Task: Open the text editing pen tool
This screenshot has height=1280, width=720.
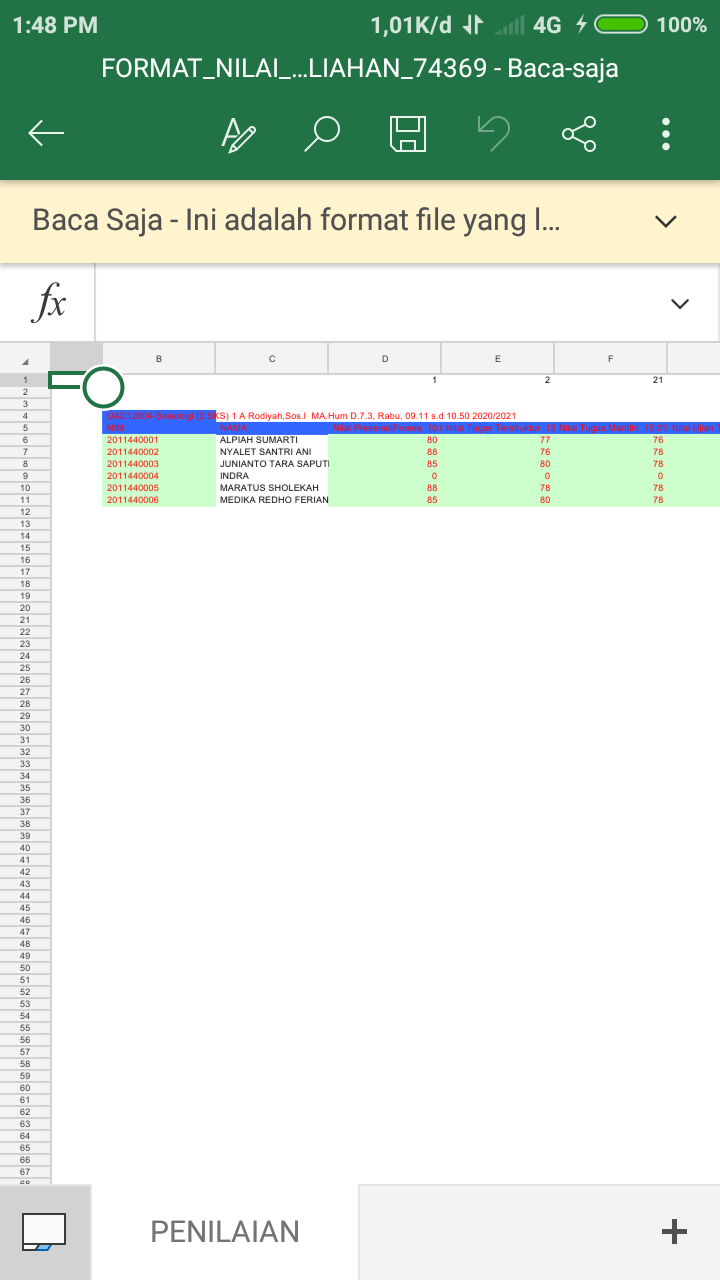Action: pyautogui.click(x=238, y=134)
